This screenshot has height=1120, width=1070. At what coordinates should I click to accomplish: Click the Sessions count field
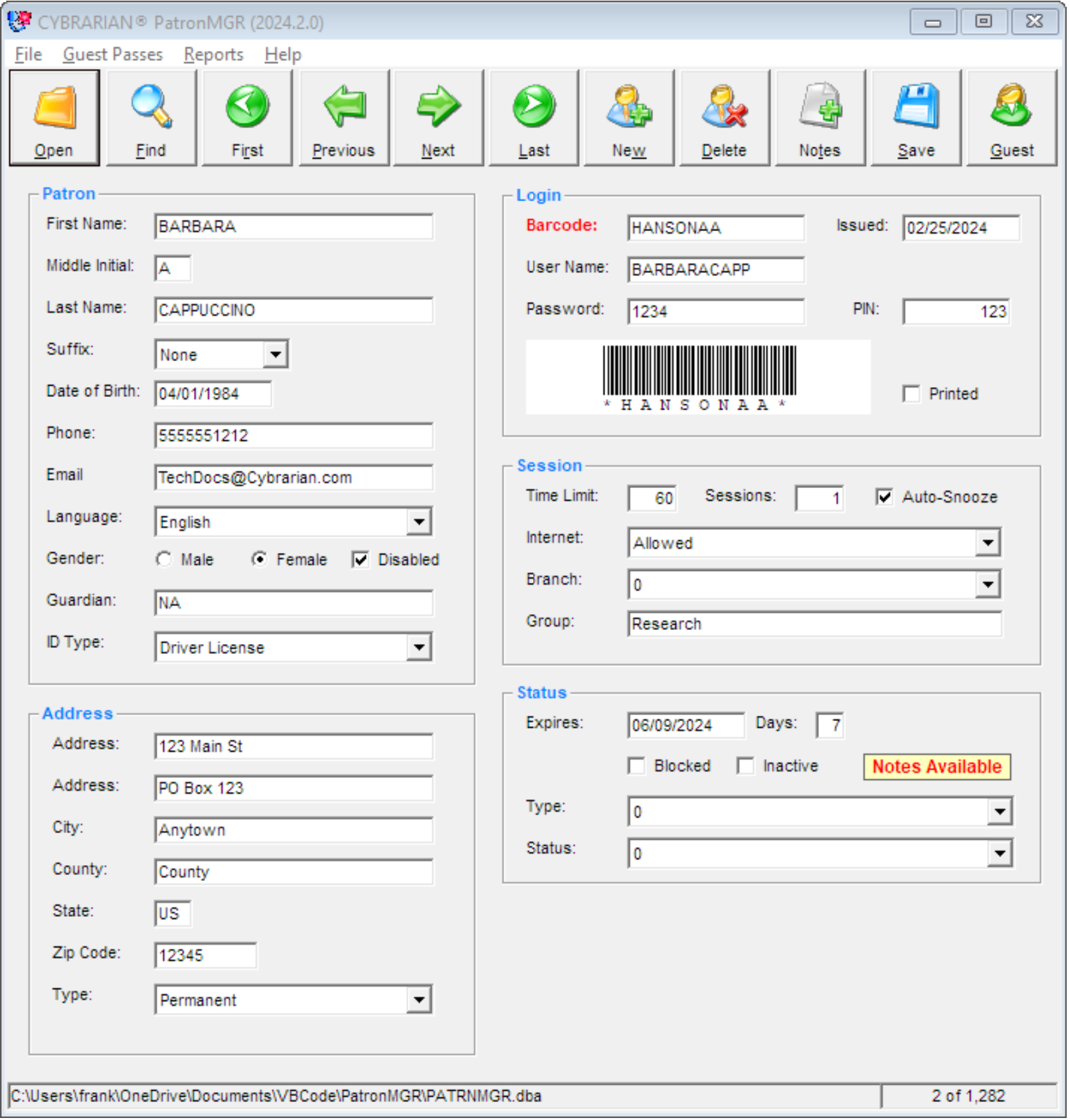coord(820,499)
